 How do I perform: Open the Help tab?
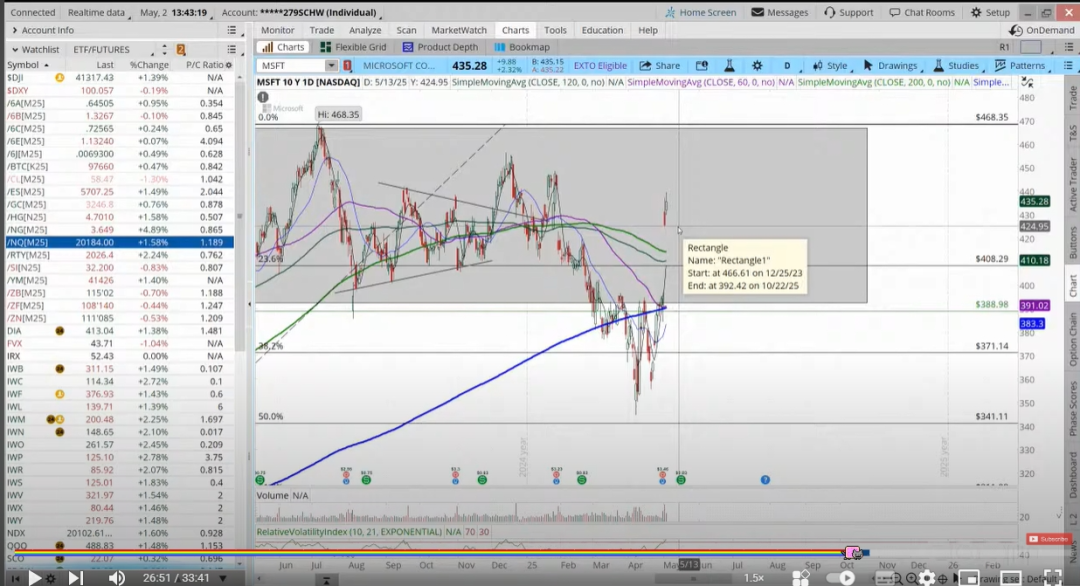pyautogui.click(x=647, y=30)
